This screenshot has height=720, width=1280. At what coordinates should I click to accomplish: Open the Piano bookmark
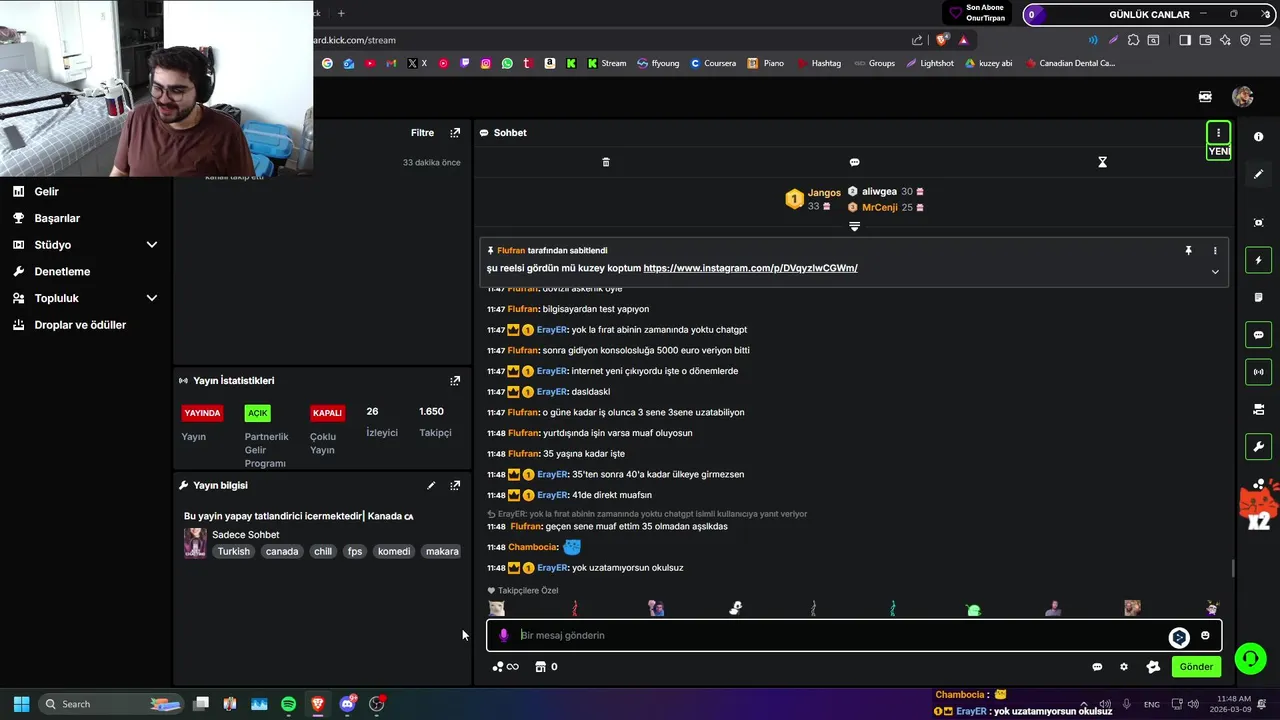(x=766, y=63)
